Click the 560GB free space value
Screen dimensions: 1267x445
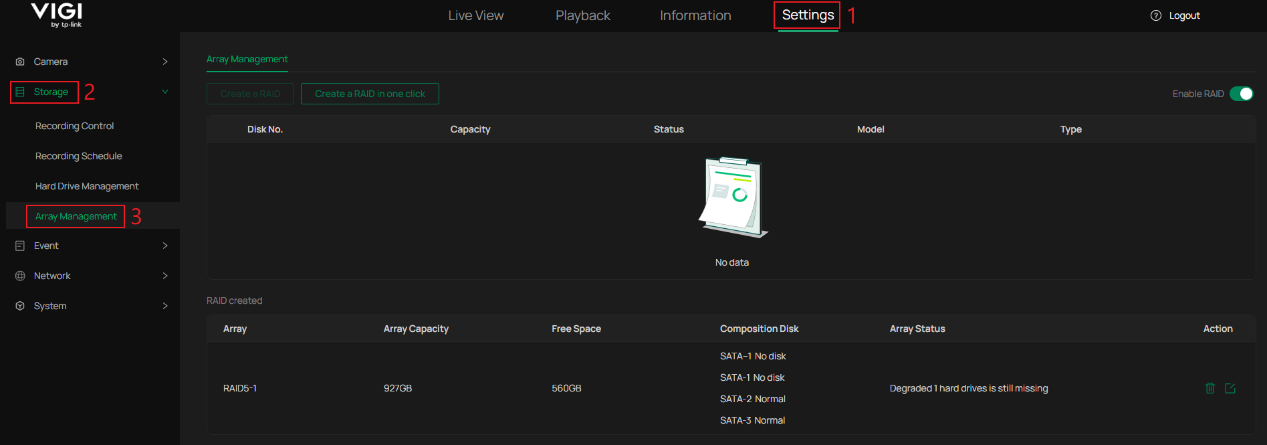tap(566, 388)
